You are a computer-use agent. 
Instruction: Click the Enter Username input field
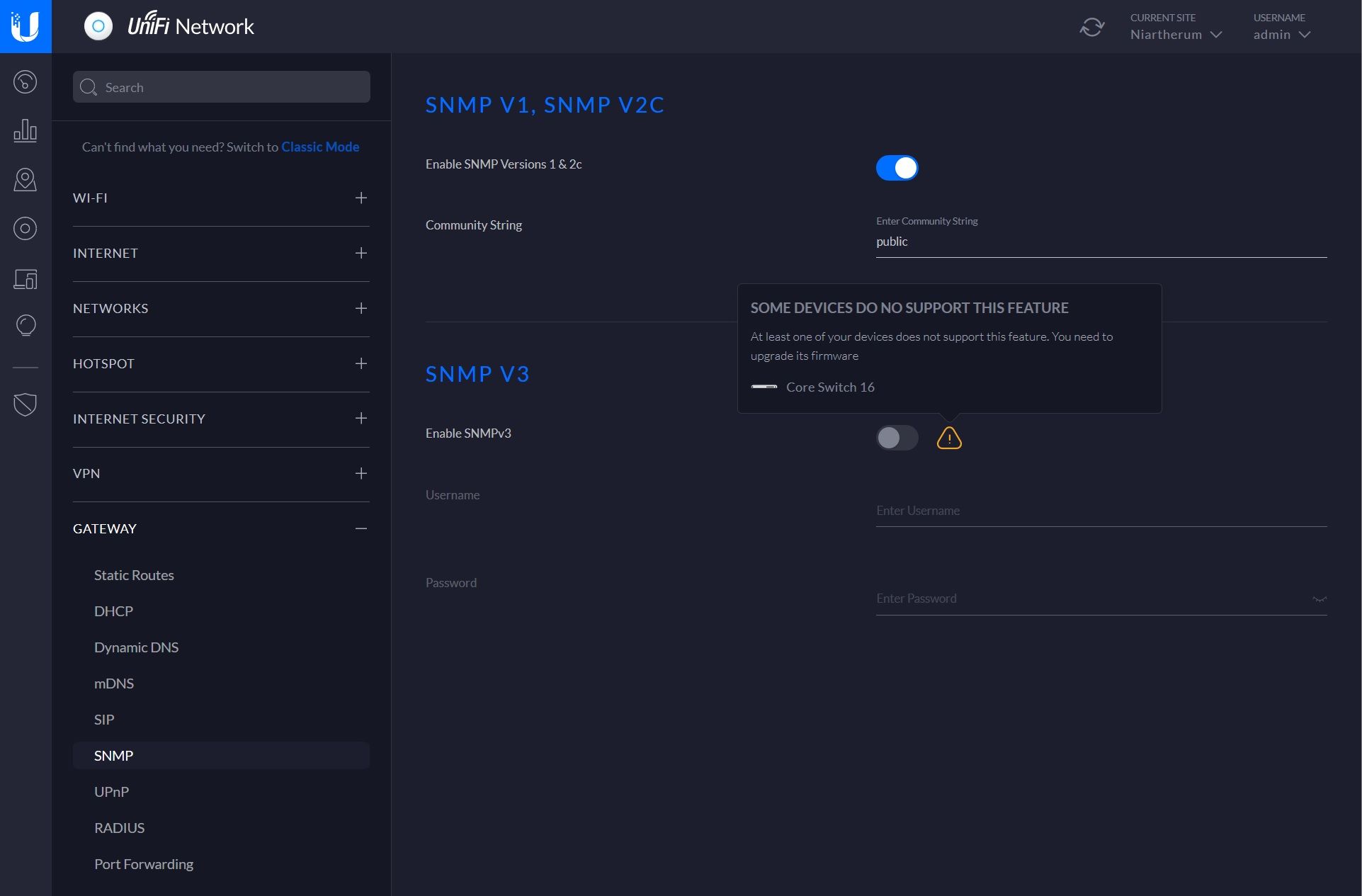[1100, 510]
